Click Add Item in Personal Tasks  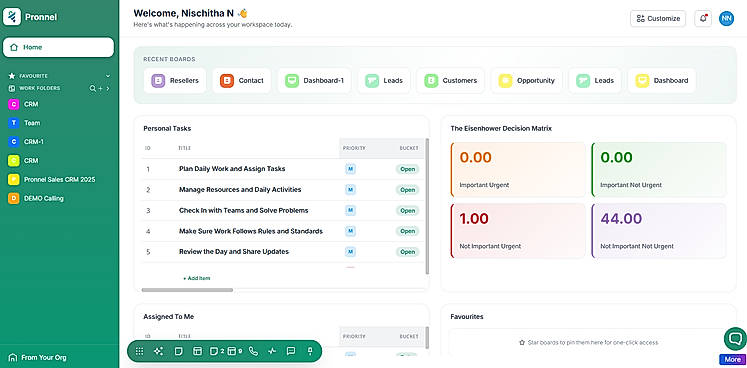point(197,278)
